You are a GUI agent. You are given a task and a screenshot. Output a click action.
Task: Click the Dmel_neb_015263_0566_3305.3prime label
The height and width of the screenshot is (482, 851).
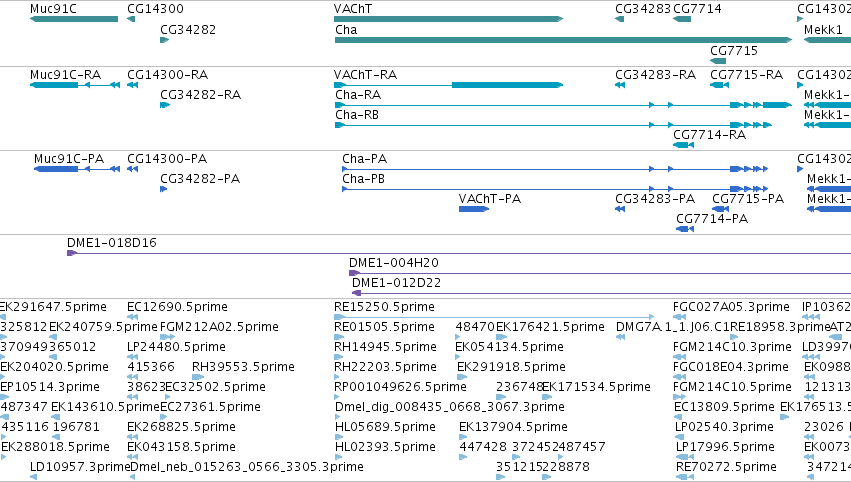pos(247,467)
